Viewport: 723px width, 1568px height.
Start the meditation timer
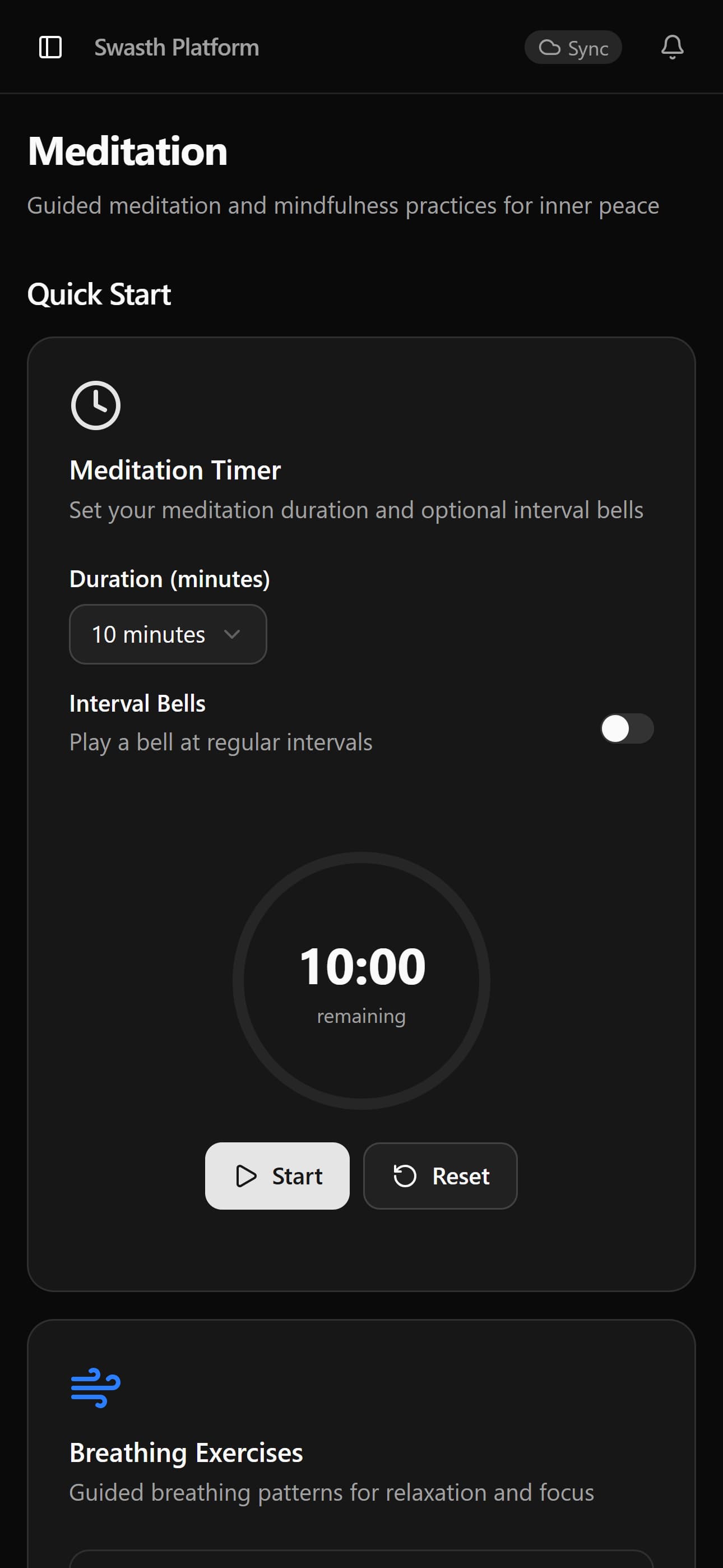tap(277, 1175)
